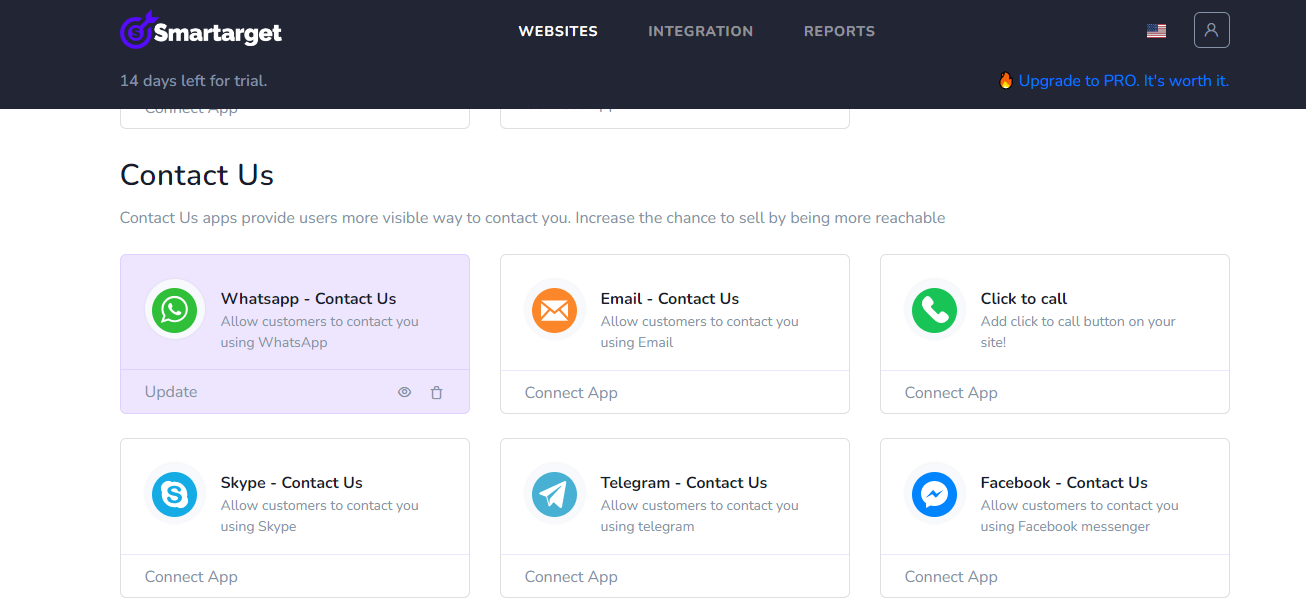This screenshot has height=612, width=1306.
Task: Click Upgrade to PRO link
Action: click(x=1123, y=81)
